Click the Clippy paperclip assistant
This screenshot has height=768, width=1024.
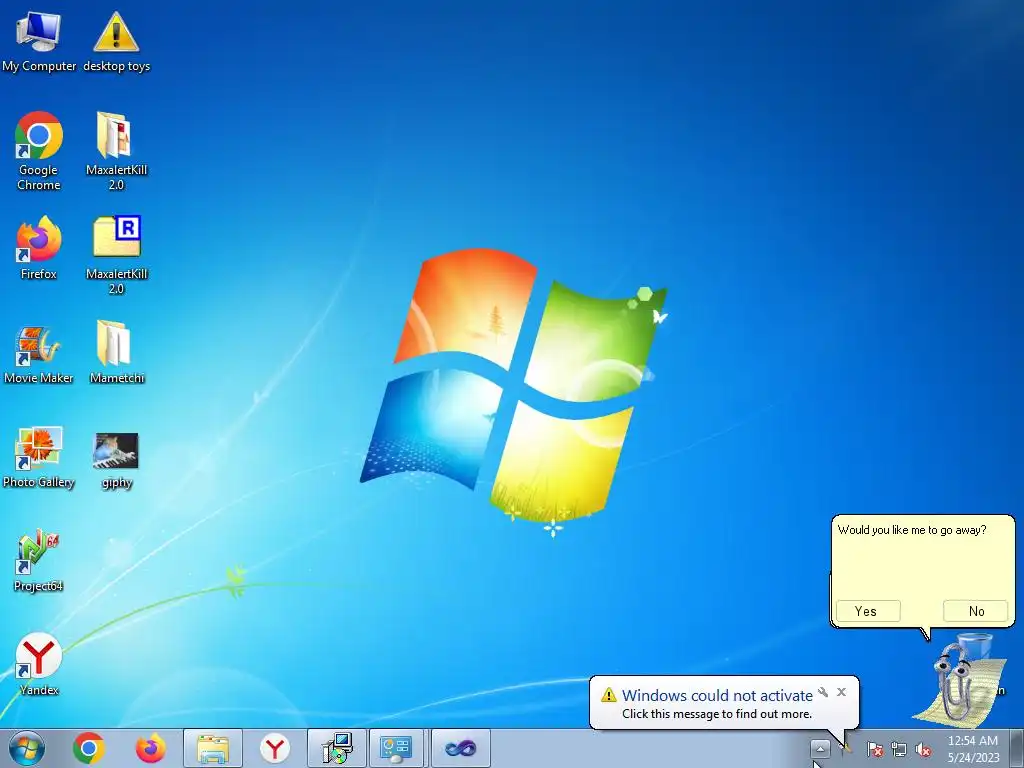(959, 680)
